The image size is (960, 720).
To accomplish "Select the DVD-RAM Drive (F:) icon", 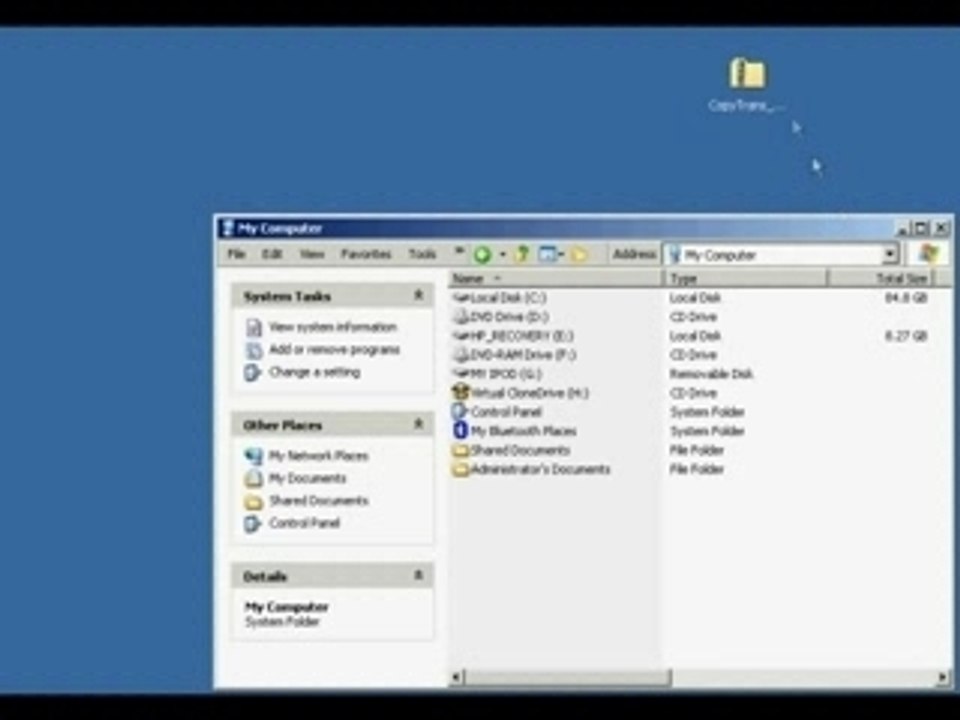I will (460, 354).
